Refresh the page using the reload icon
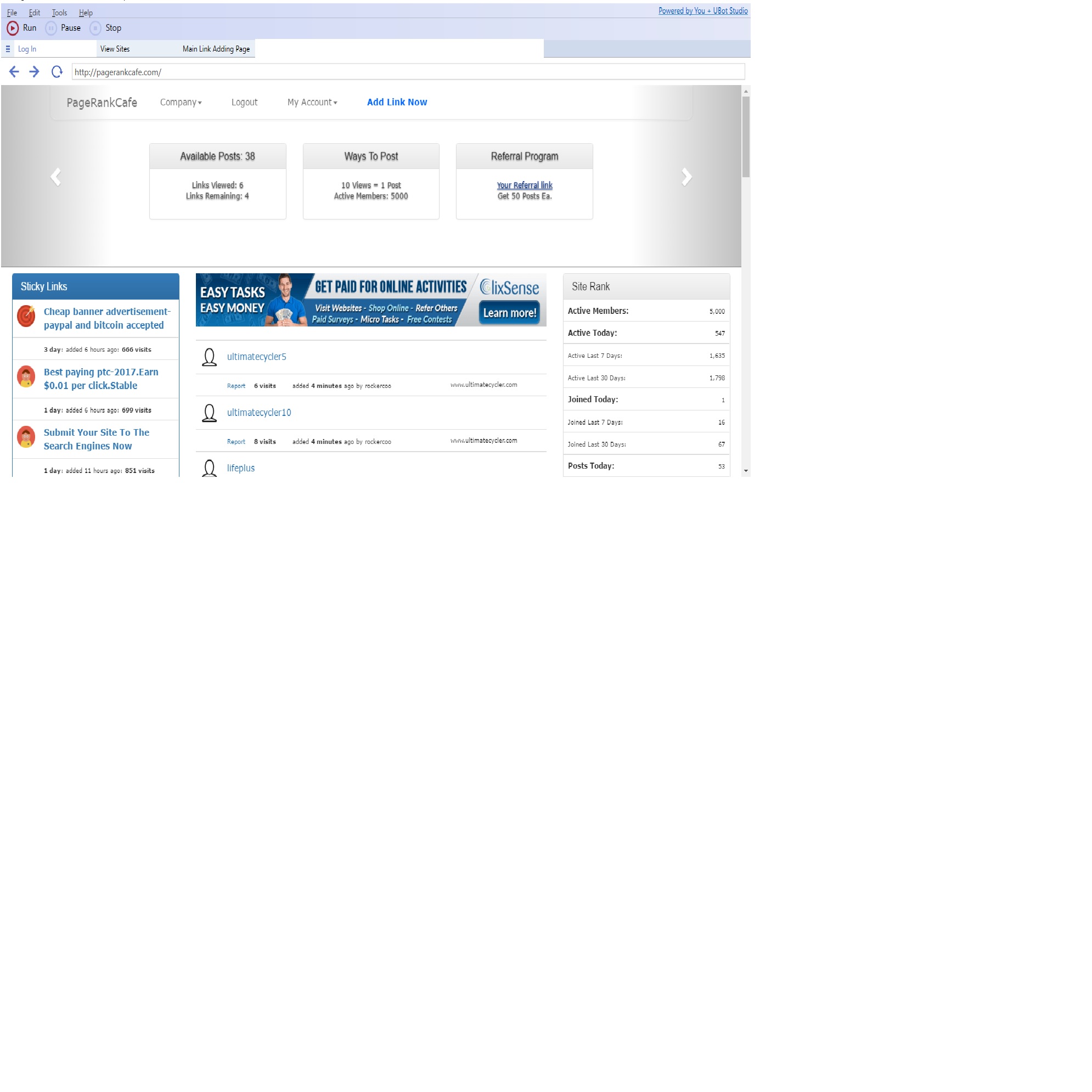The height and width of the screenshot is (1092, 1092). pyautogui.click(x=57, y=72)
